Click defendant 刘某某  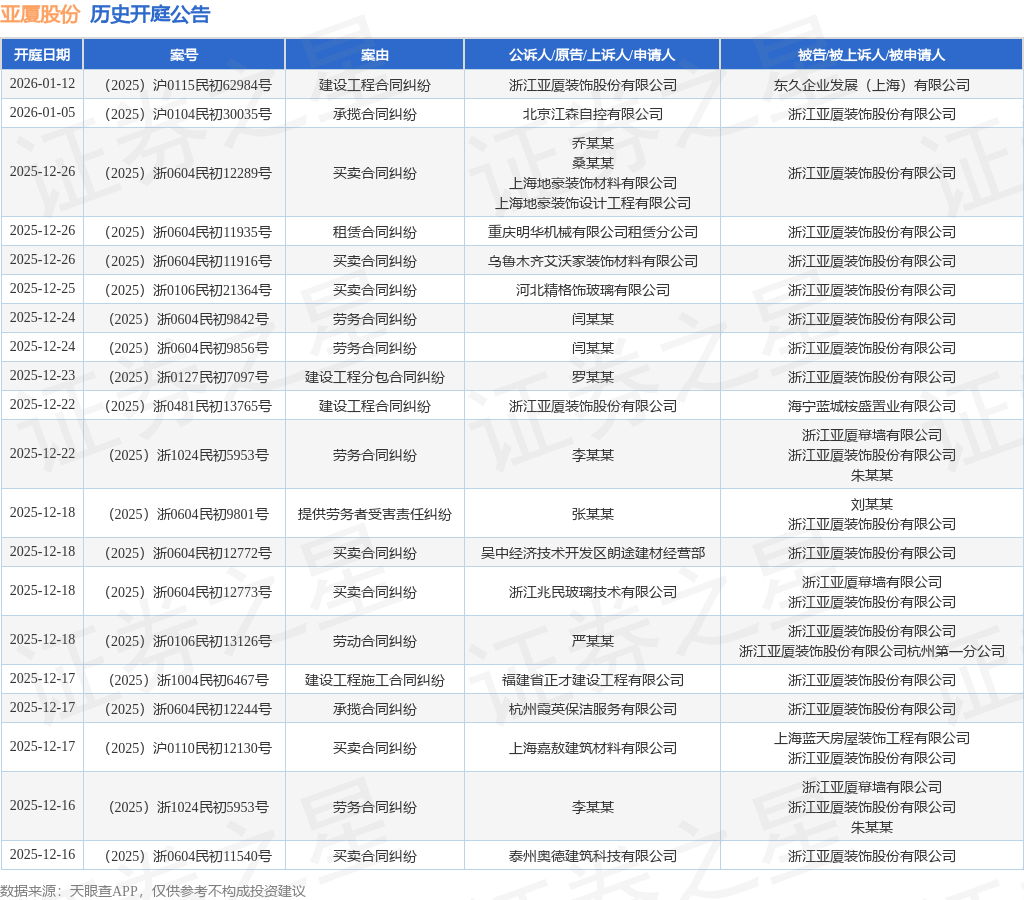[871, 504]
